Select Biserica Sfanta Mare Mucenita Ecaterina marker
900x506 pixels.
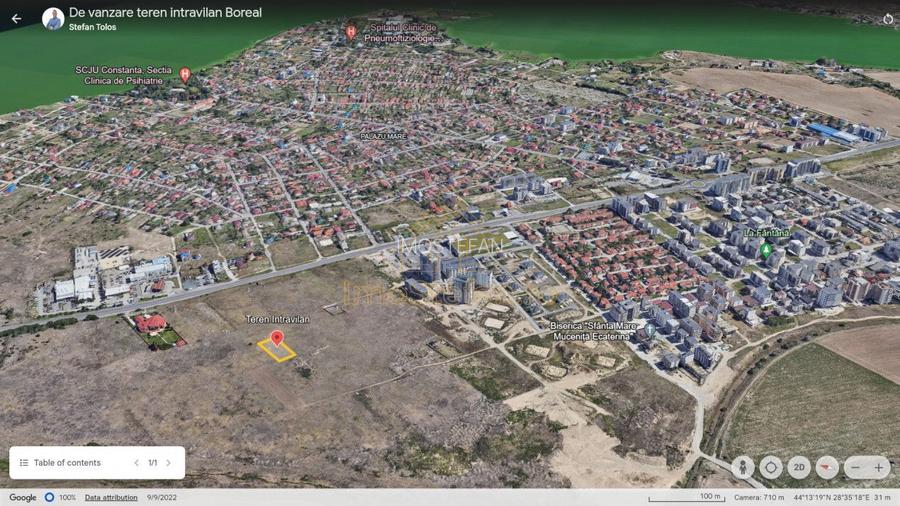[649, 329]
